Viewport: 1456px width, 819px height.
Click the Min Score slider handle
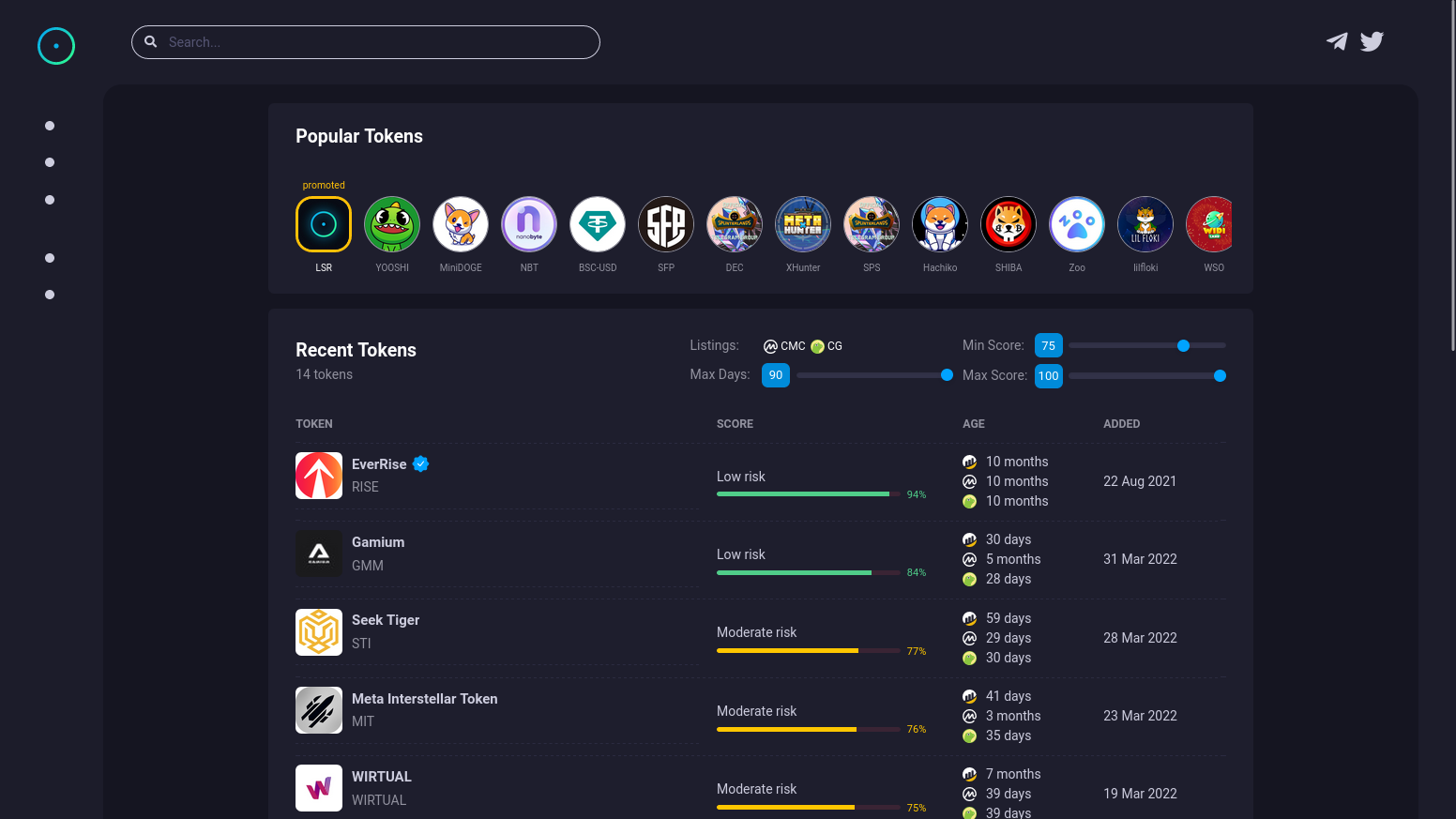click(1183, 345)
